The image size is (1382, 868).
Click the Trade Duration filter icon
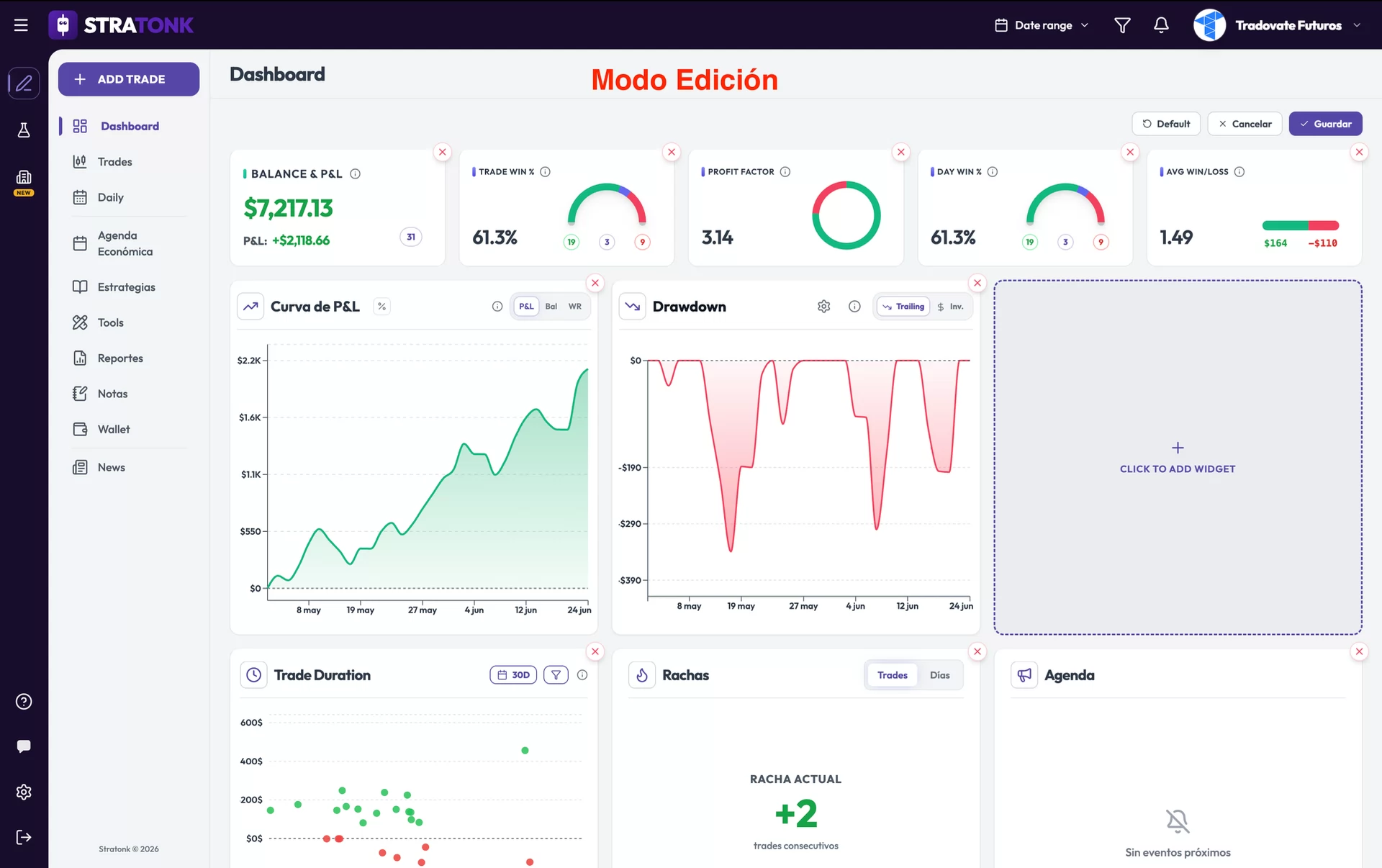point(556,675)
